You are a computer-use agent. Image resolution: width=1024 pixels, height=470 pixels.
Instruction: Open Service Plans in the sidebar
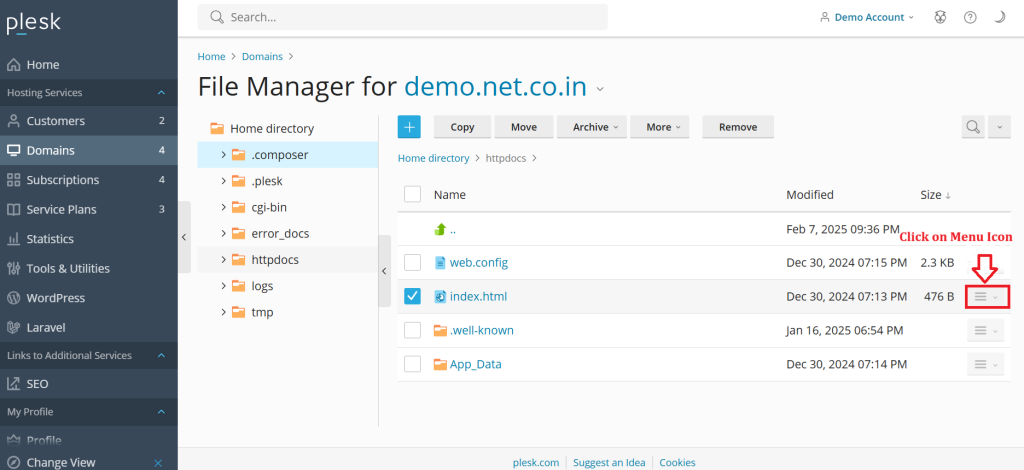tap(89, 210)
